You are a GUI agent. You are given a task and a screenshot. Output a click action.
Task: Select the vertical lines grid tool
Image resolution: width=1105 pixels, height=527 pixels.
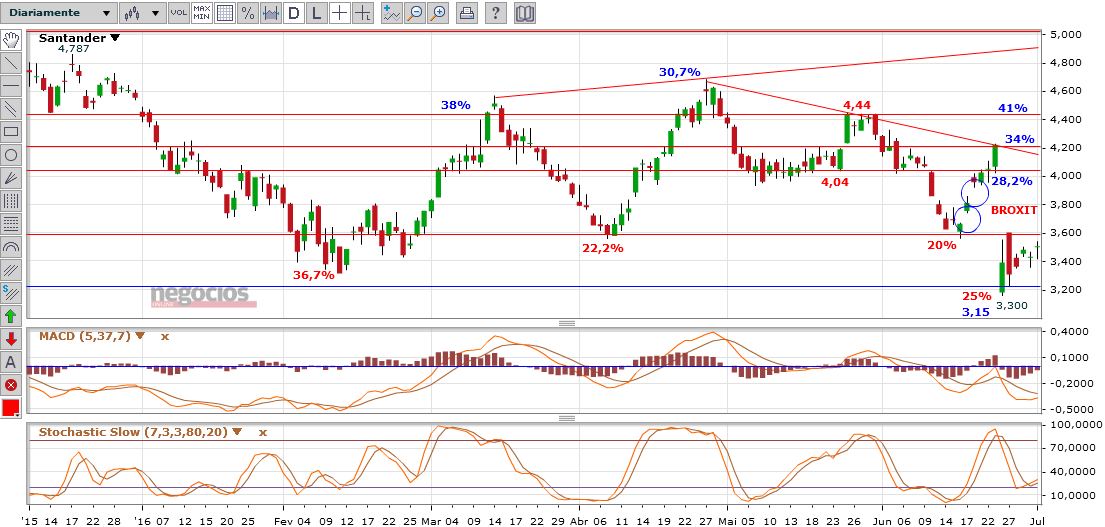click(11, 201)
